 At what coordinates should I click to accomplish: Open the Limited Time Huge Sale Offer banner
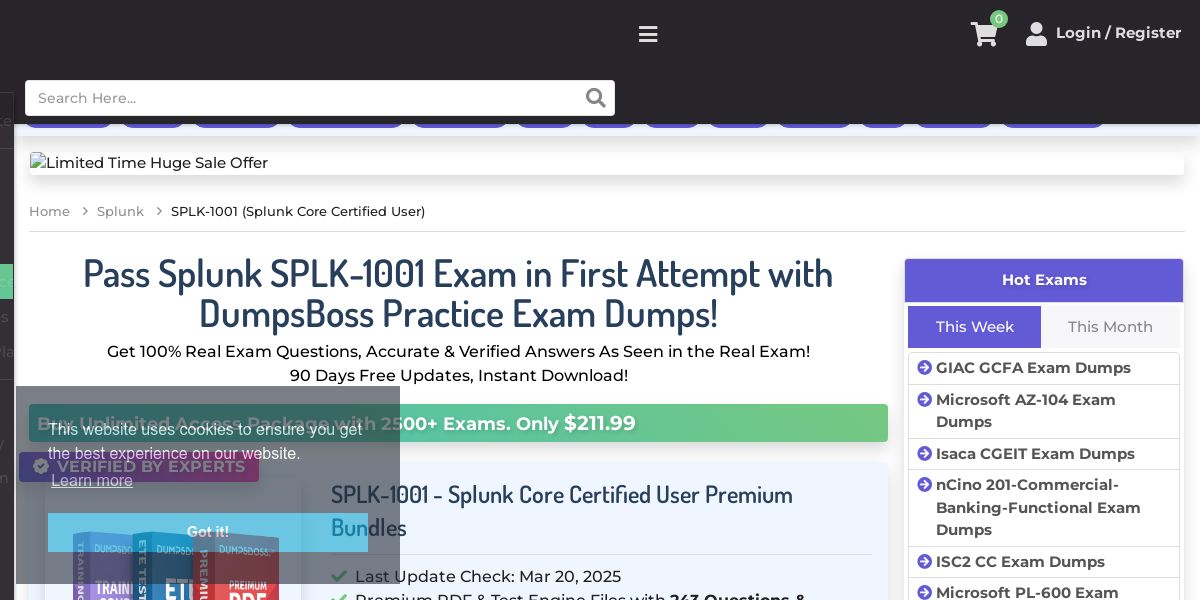tap(606, 163)
